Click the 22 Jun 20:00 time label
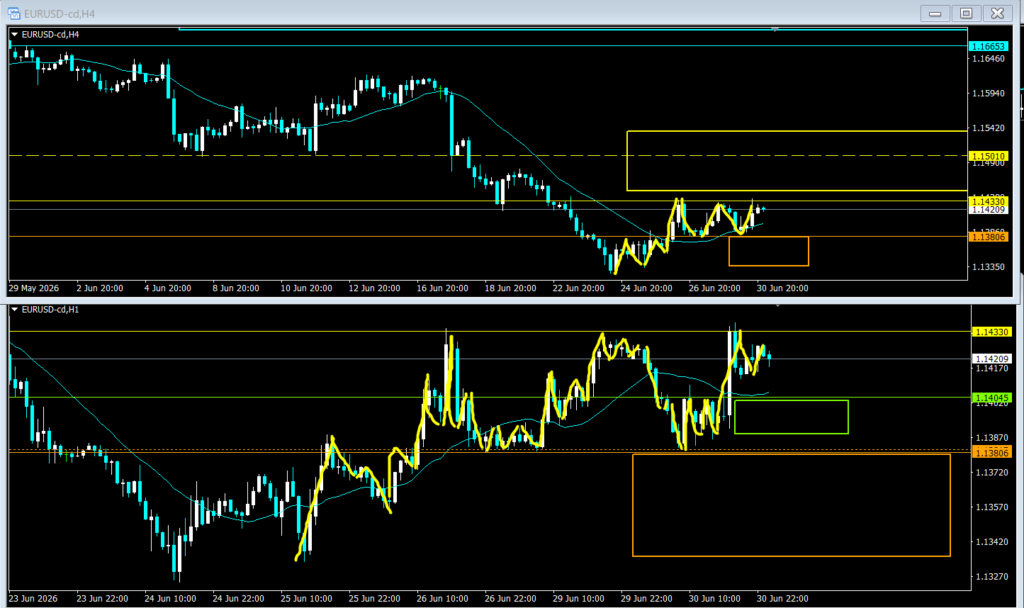 pyautogui.click(x=578, y=288)
